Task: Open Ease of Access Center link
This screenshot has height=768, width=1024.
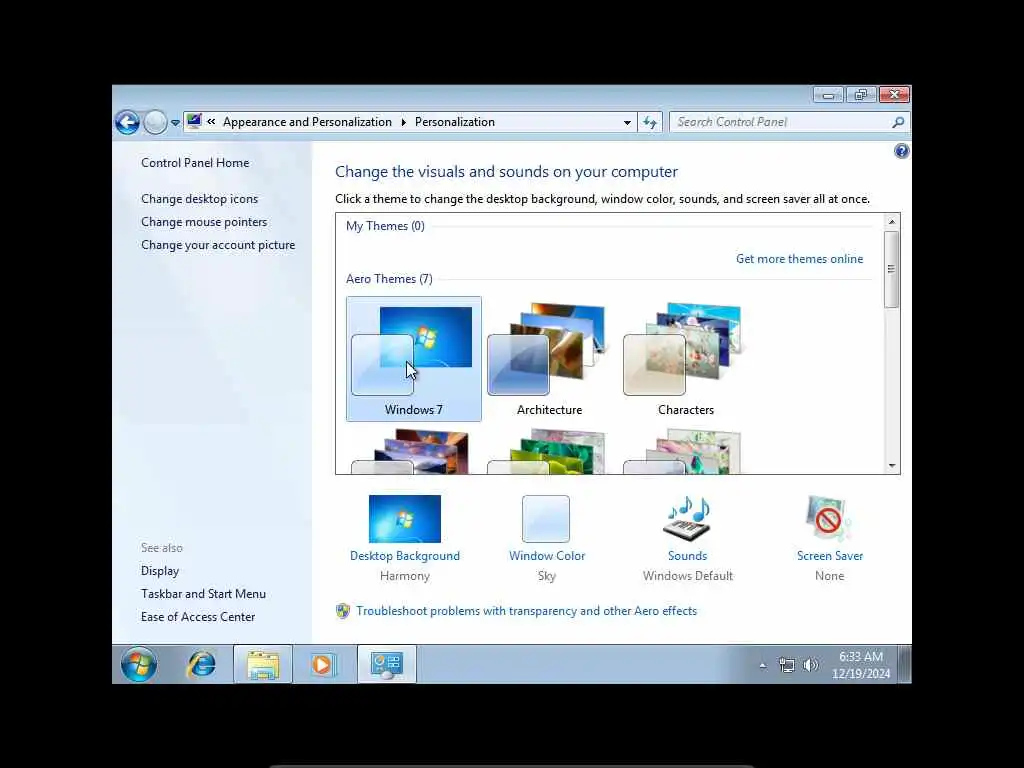Action: point(198,616)
